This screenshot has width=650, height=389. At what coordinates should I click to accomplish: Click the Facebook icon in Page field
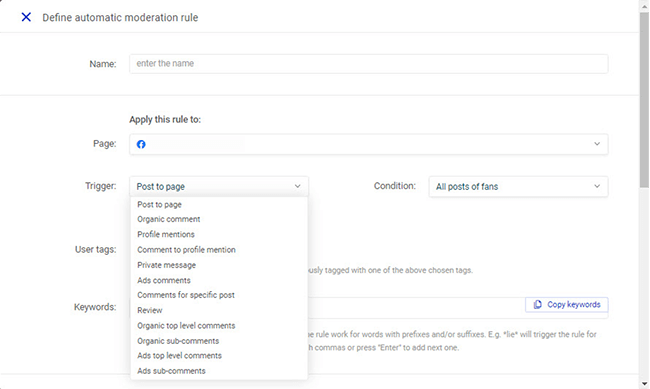[141, 144]
